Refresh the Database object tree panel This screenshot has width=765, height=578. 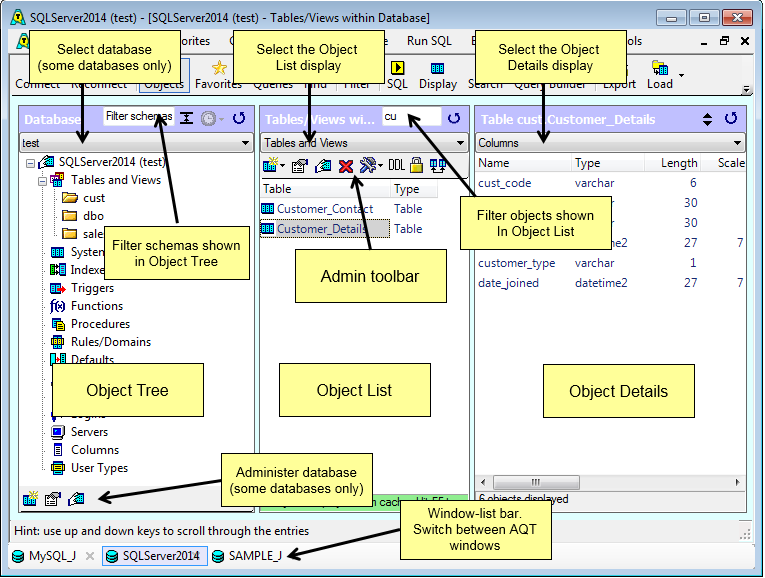[x=239, y=118]
